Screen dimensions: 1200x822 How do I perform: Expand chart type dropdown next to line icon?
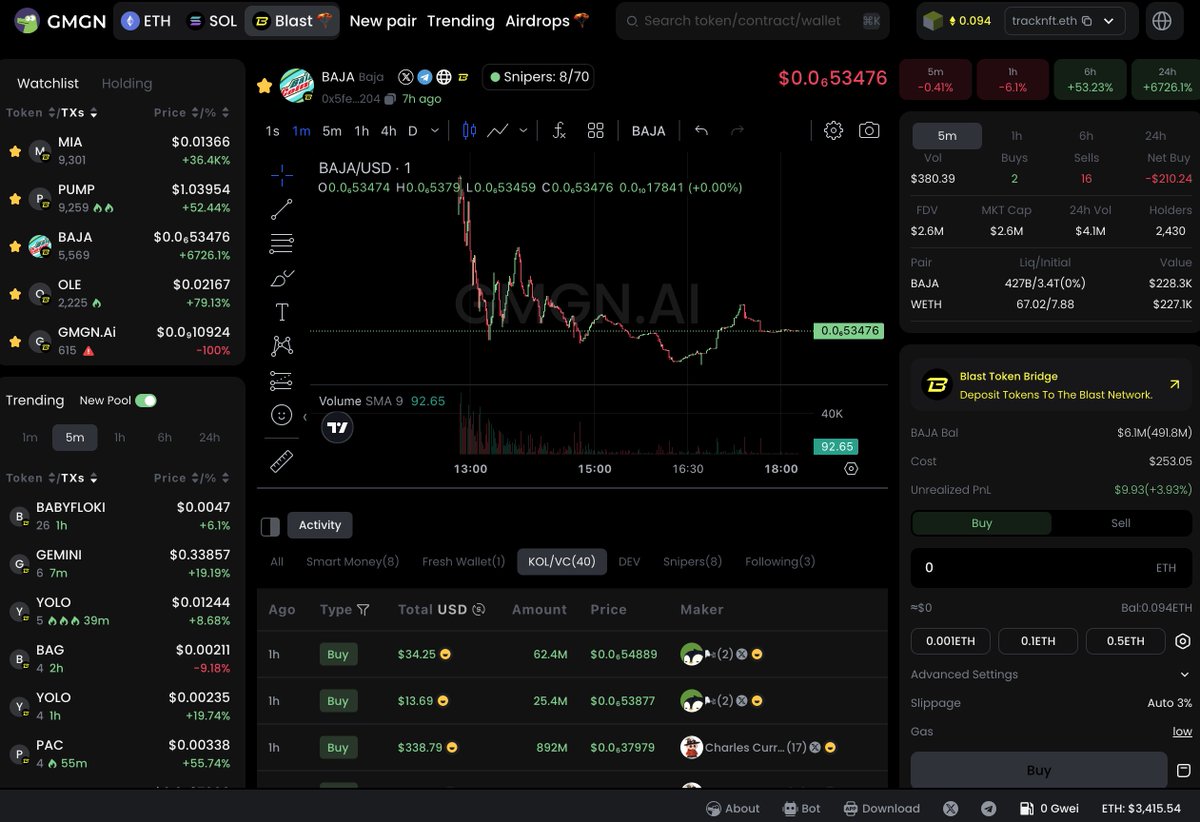coord(523,131)
